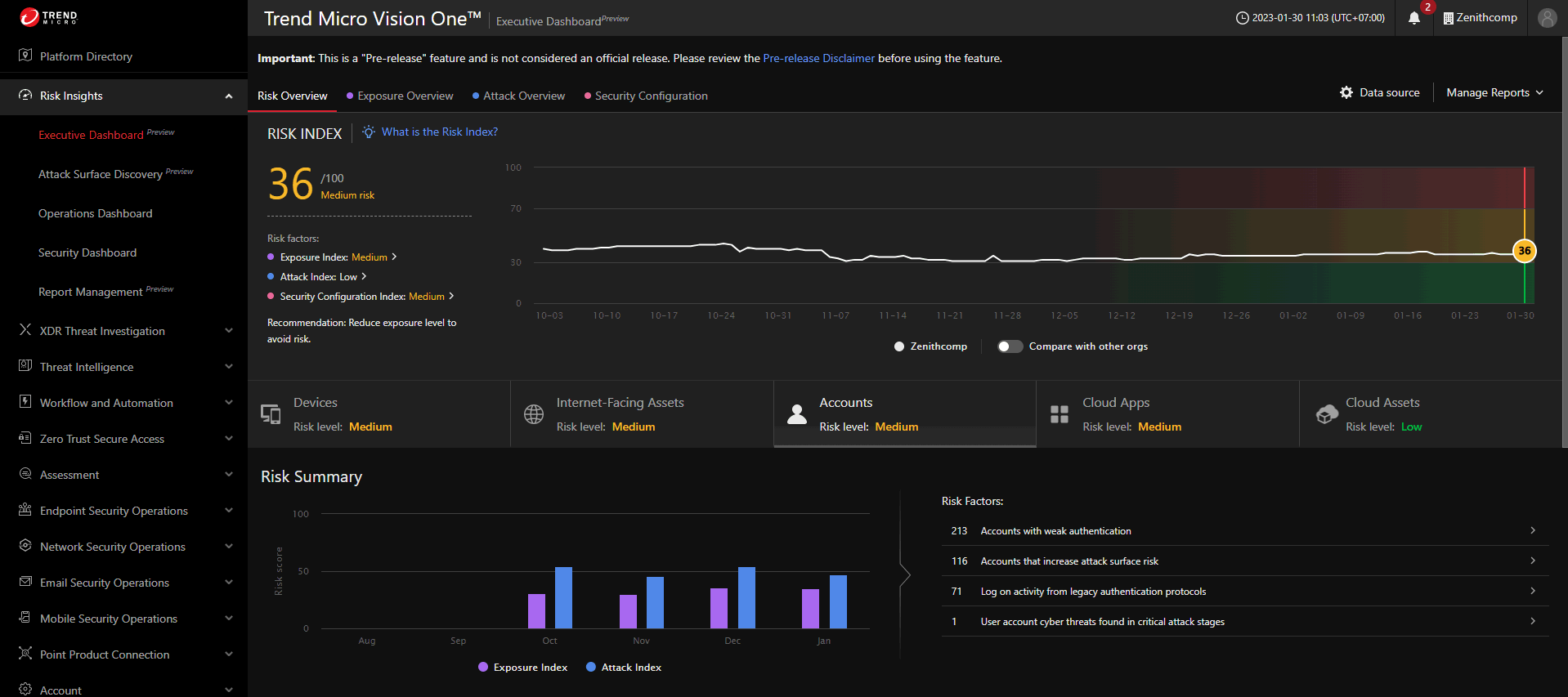Expand Workflow and Automation section

coord(229,402)
